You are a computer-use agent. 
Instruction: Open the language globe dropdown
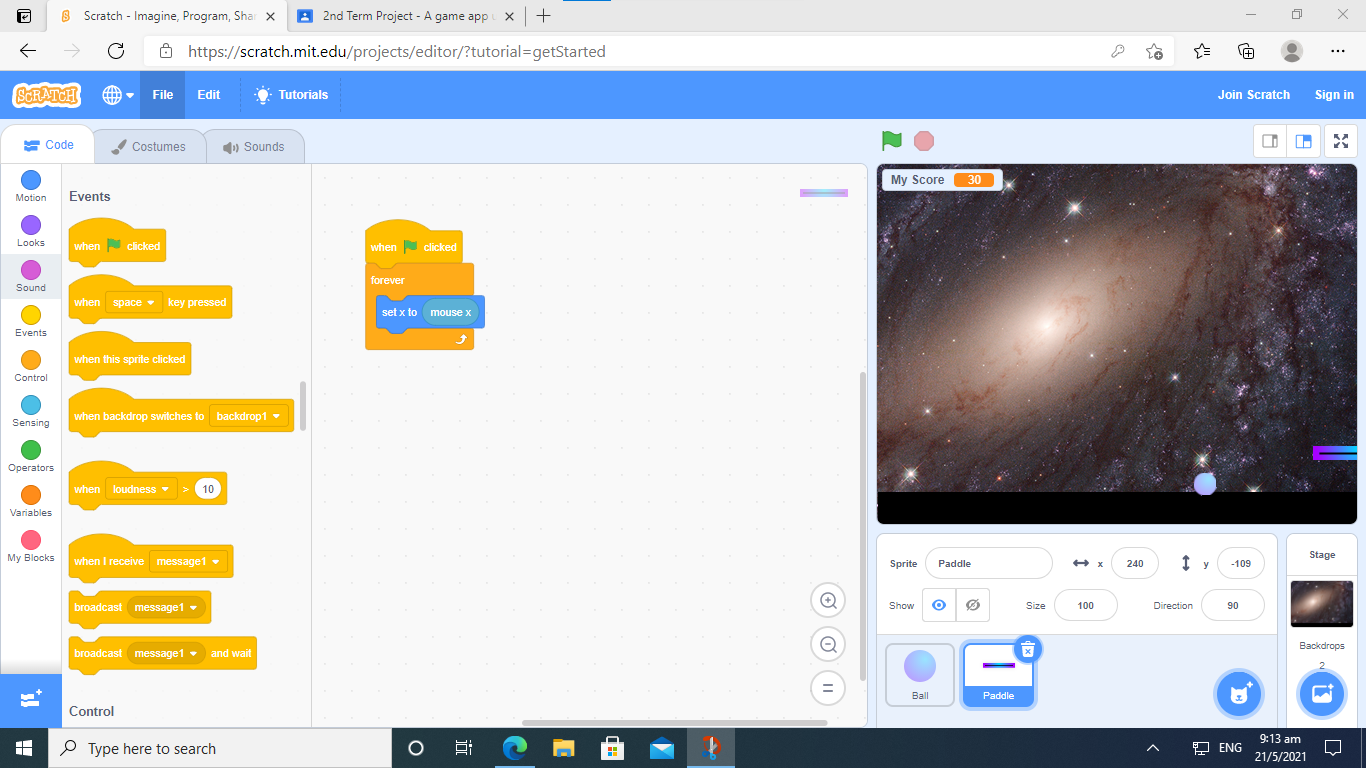(x=118, y=95)
